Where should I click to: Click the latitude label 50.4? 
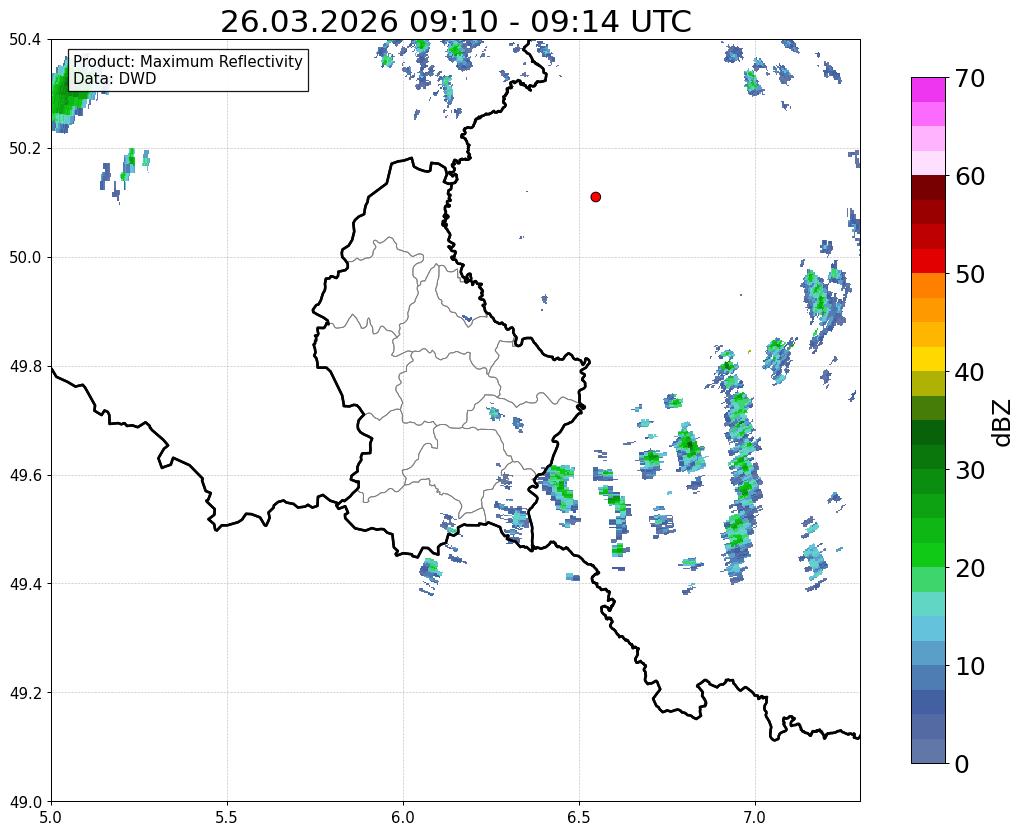[25, 40]
